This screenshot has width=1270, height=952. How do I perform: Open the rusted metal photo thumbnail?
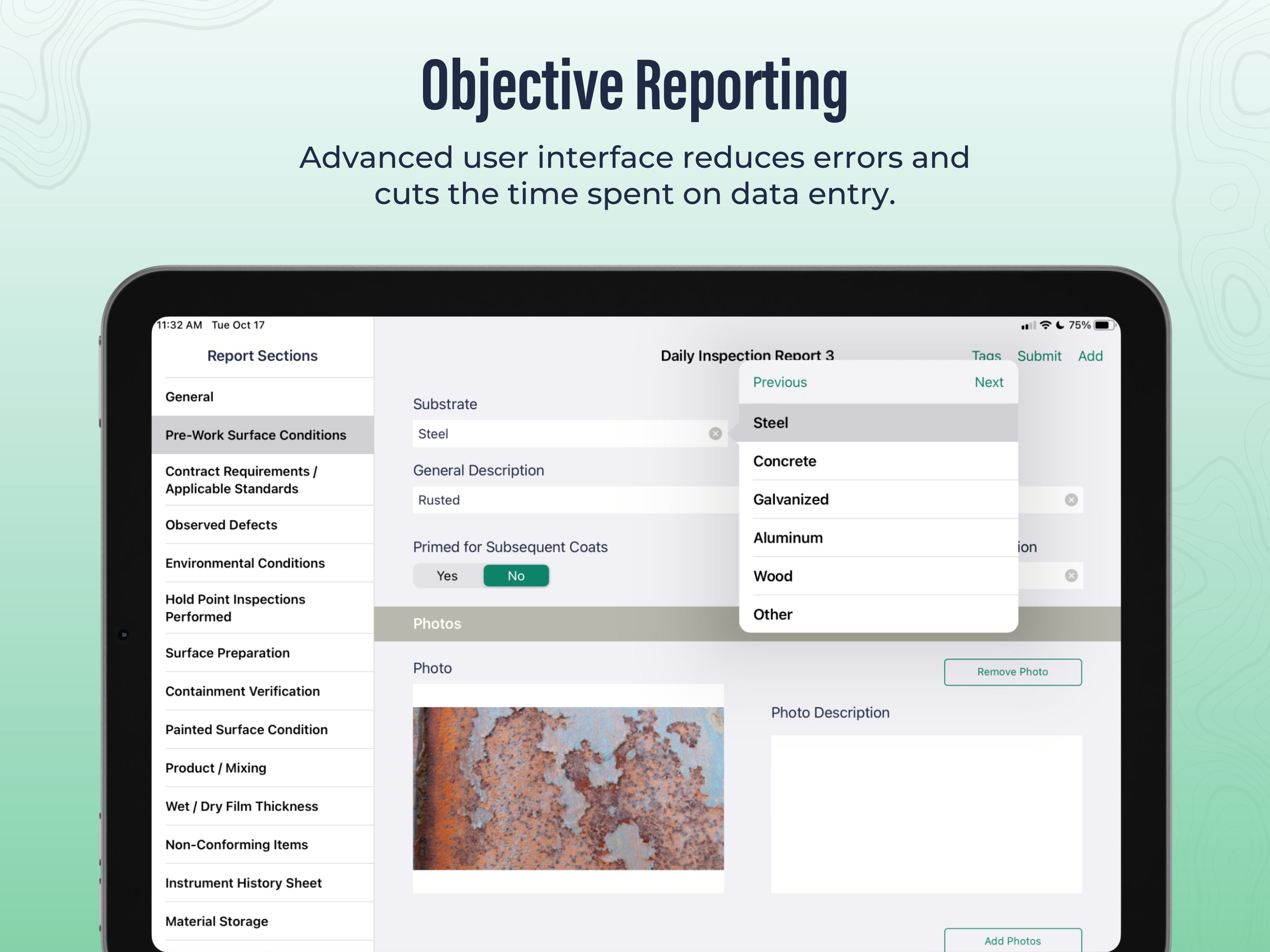click(x=569, y=788)
